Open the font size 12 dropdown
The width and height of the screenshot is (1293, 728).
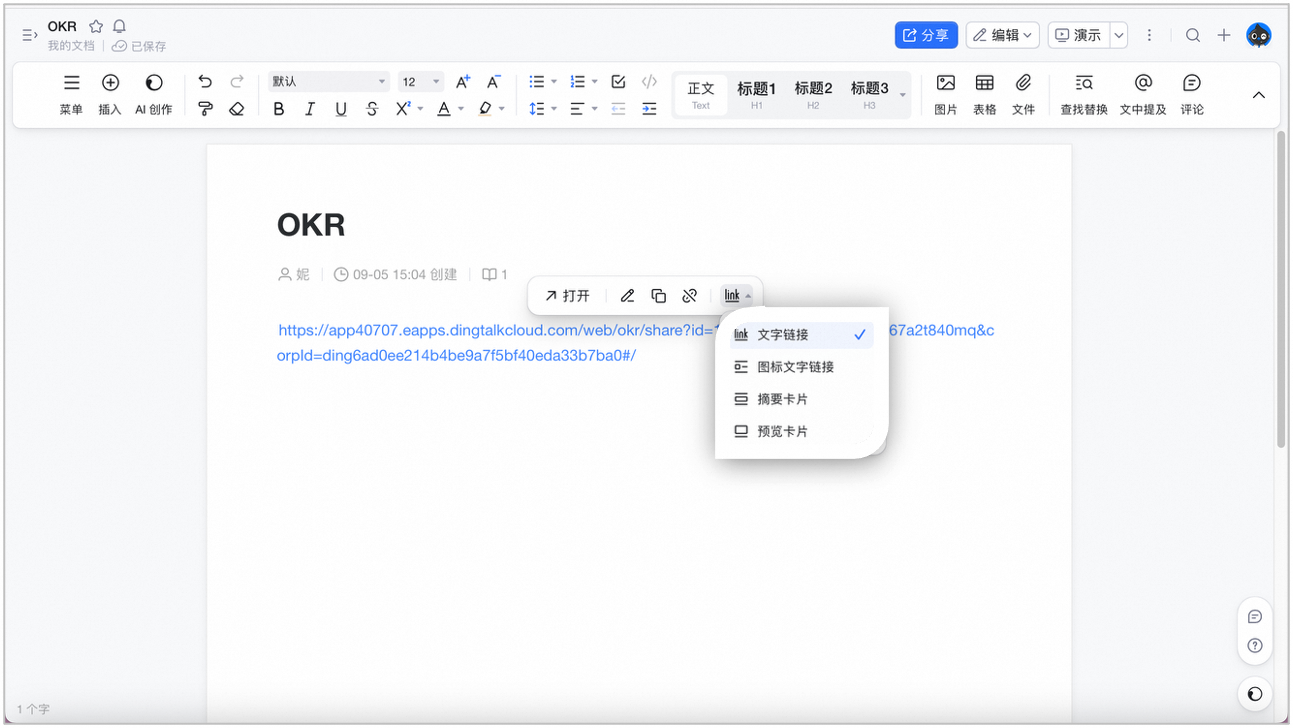coord(420,82)
